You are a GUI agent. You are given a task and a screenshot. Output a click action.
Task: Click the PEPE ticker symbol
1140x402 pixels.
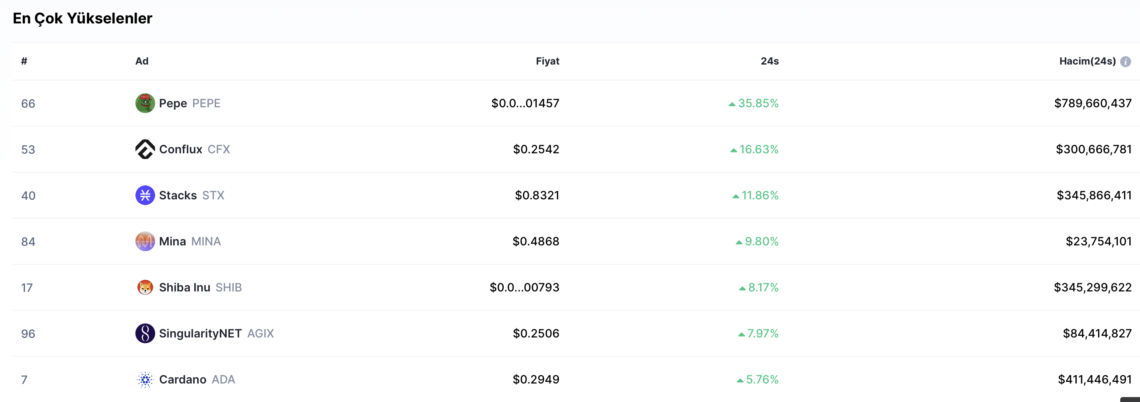click(x=206, y=103)
